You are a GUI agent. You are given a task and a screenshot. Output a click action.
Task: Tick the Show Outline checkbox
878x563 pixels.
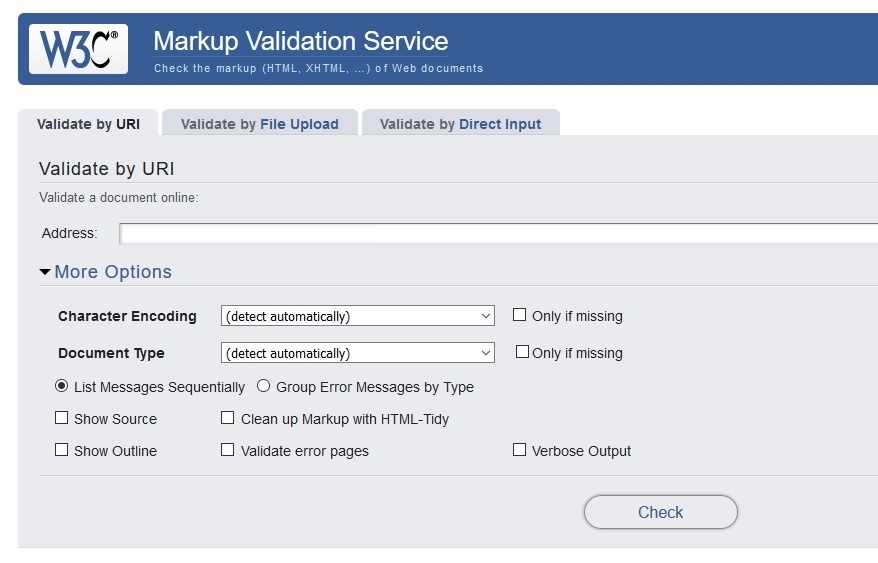pyautogui.click(x=62, y=451)
